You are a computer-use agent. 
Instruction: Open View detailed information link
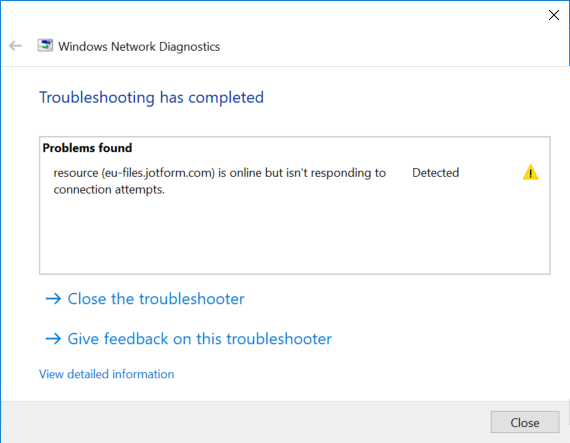click(107, 374)
